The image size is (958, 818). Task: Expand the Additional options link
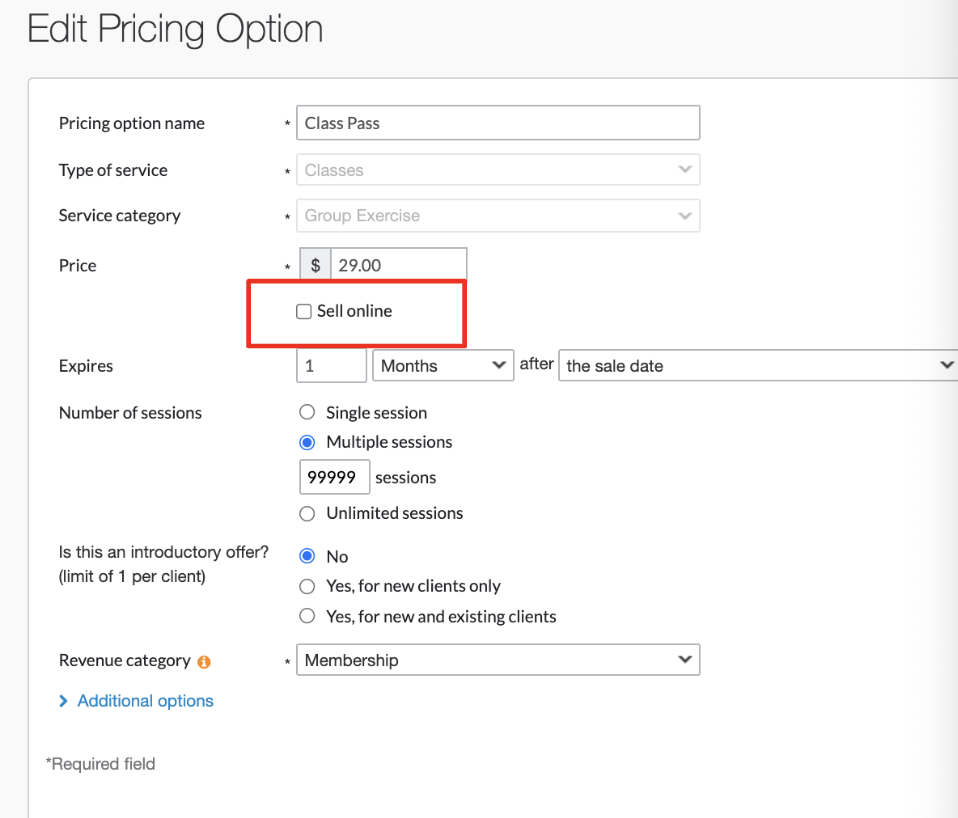[x=145, y=701]
